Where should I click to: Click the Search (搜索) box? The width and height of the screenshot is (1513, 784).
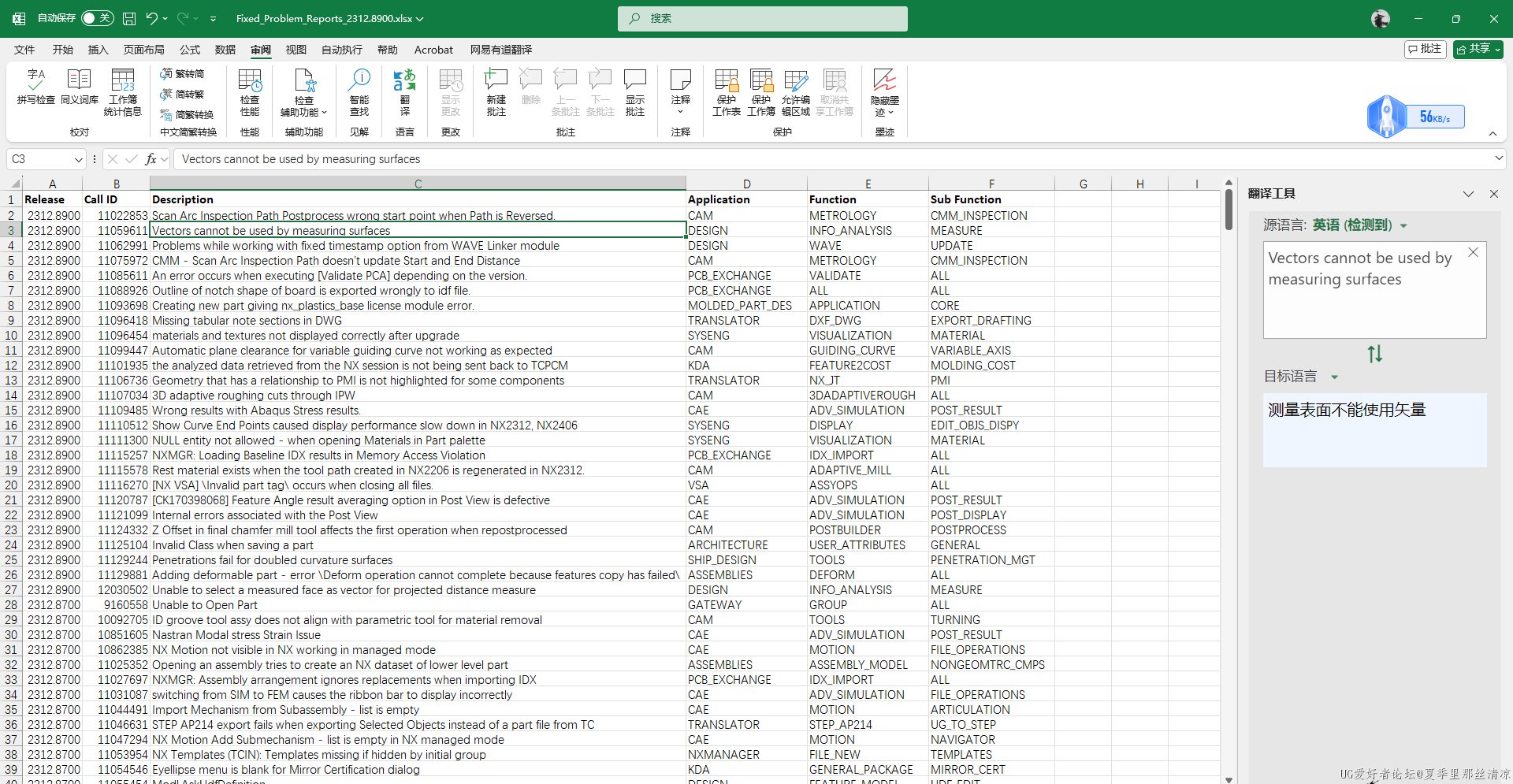point(763,18)
